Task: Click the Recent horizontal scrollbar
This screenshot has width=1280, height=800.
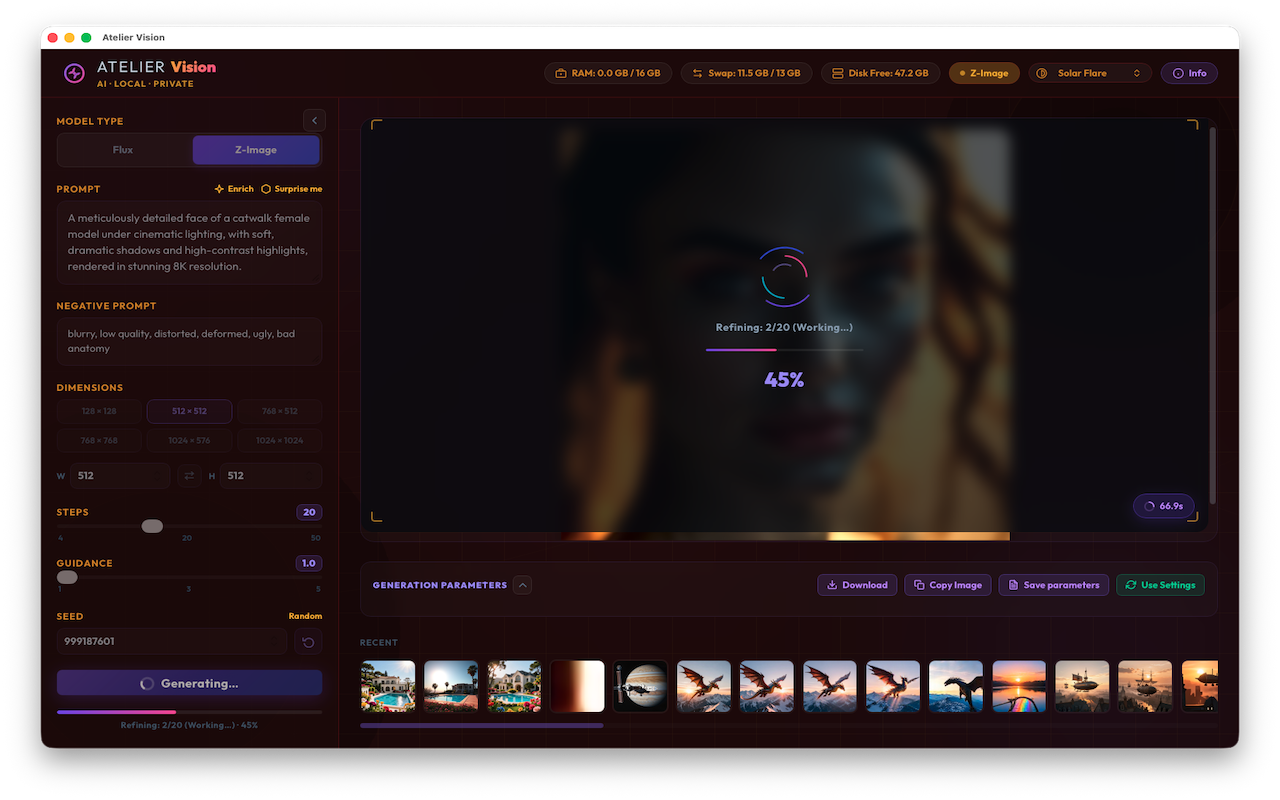Action: click(481, 725)
